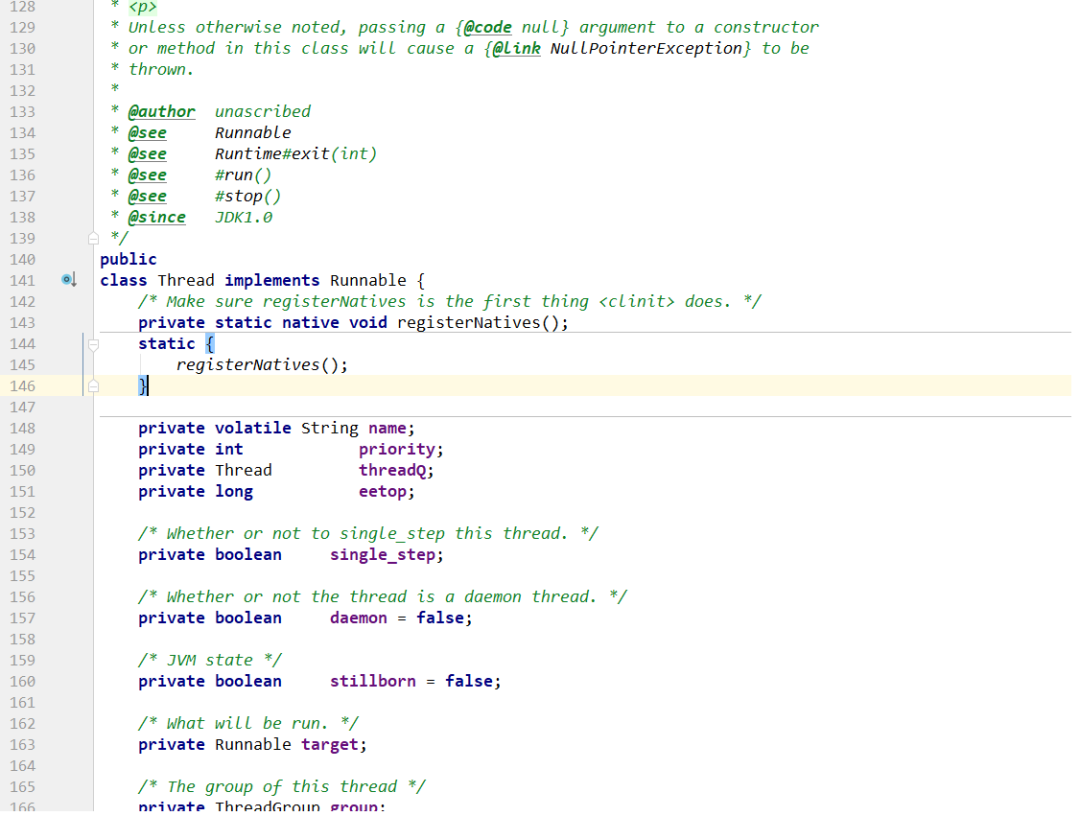Screen dimensions: 1080x816
Task: Click line number 160 in the gutter
Action: (x=23, y=682)
